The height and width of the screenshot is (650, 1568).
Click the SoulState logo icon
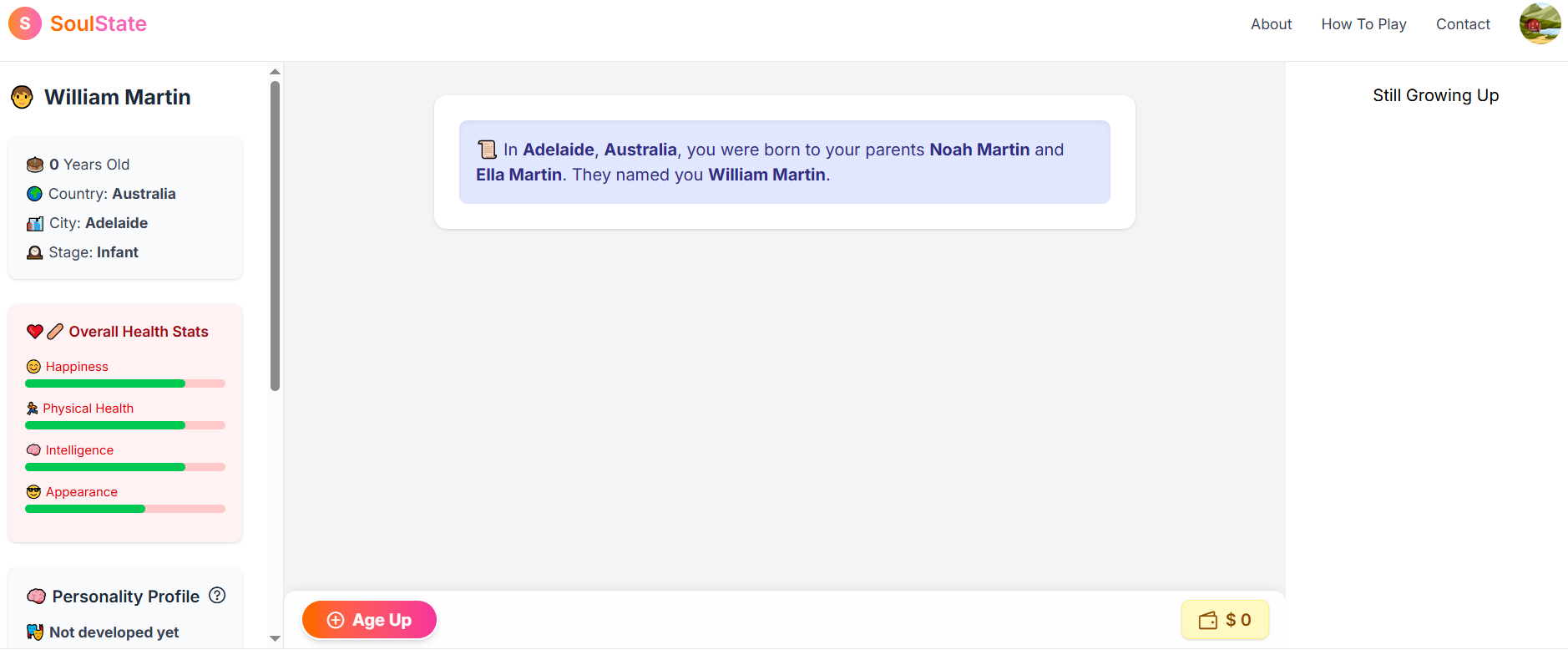(25, 23)
